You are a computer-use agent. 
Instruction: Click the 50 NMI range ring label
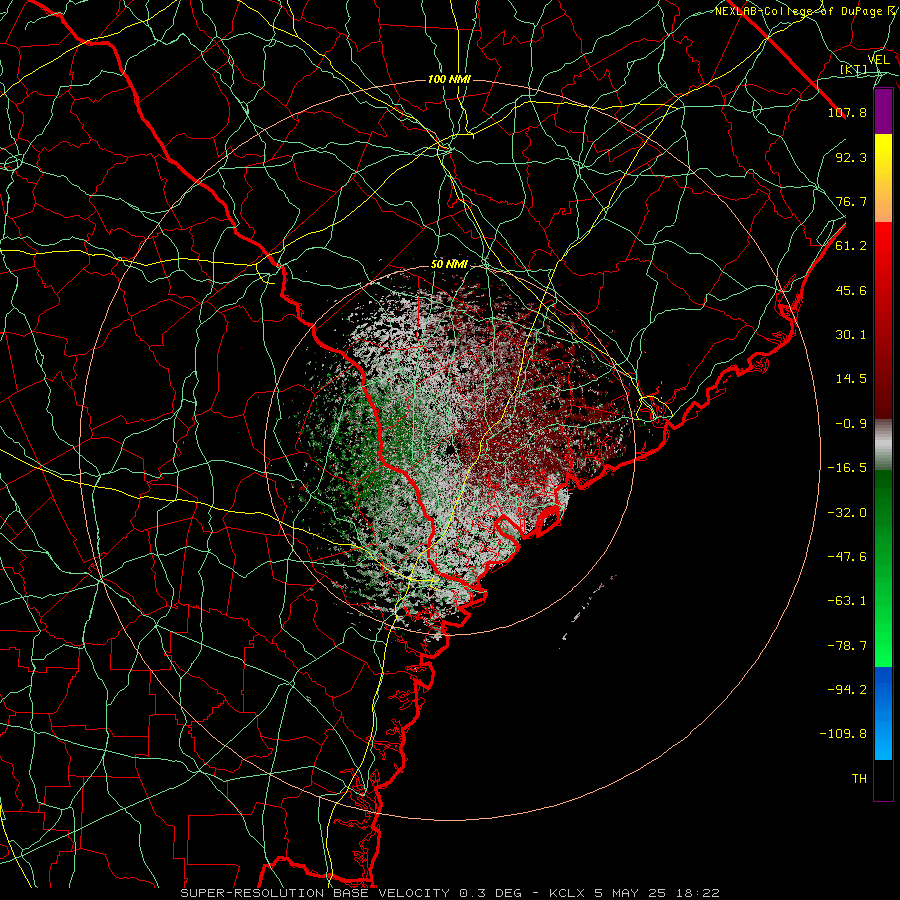click(449, 264)
